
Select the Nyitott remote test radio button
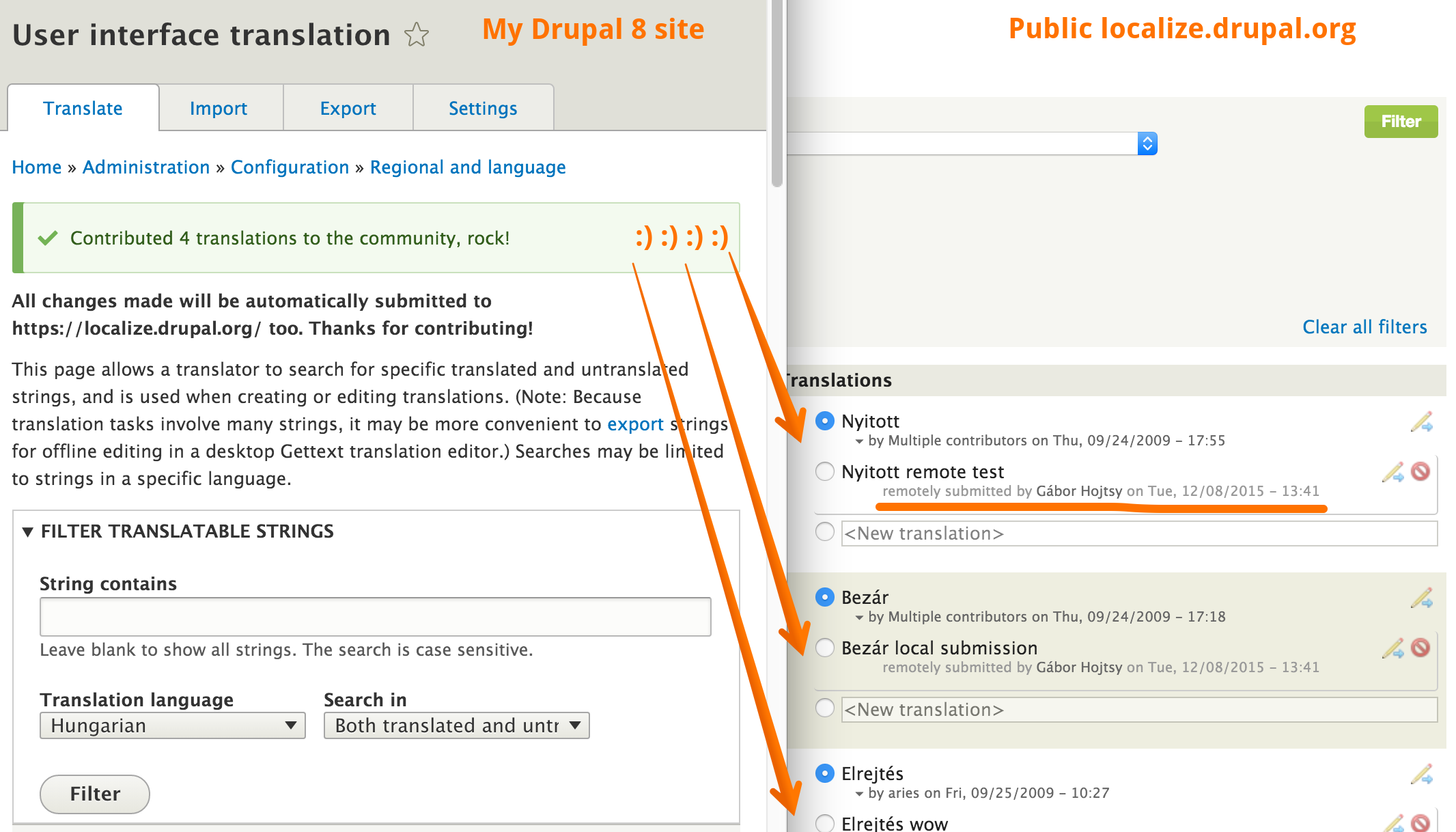(825, 471)
